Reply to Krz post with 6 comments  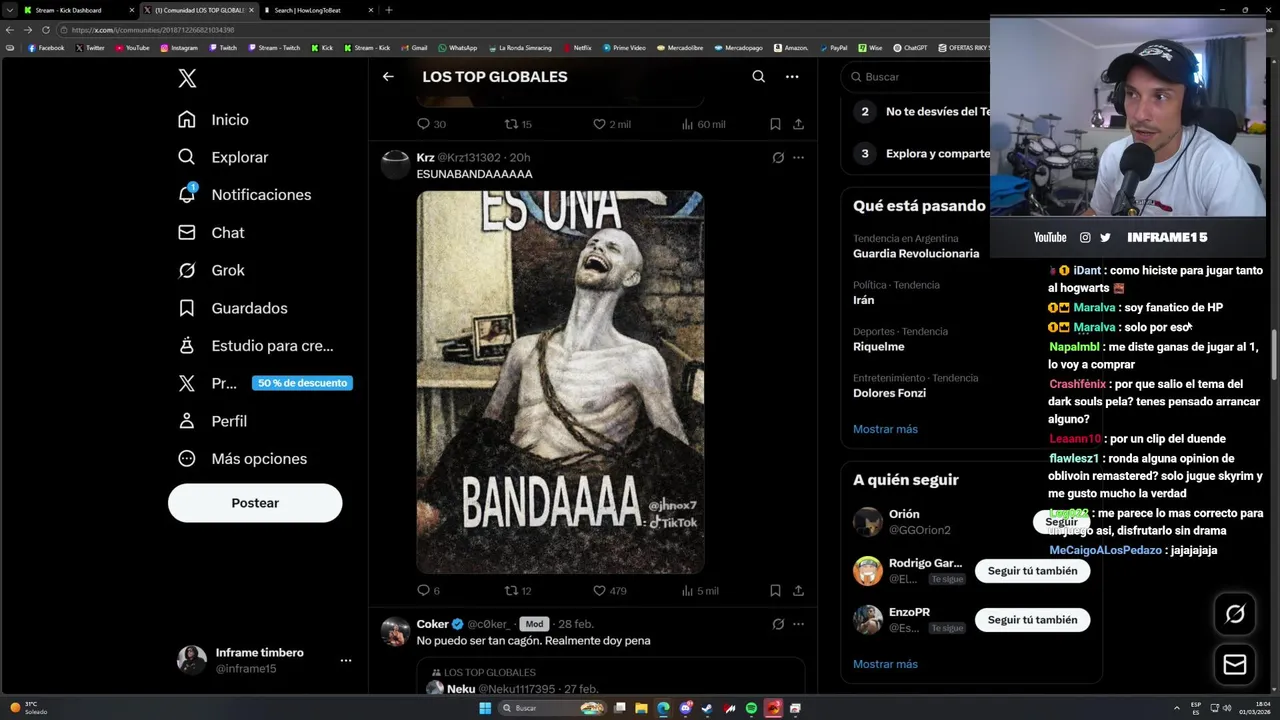(423, 590)
